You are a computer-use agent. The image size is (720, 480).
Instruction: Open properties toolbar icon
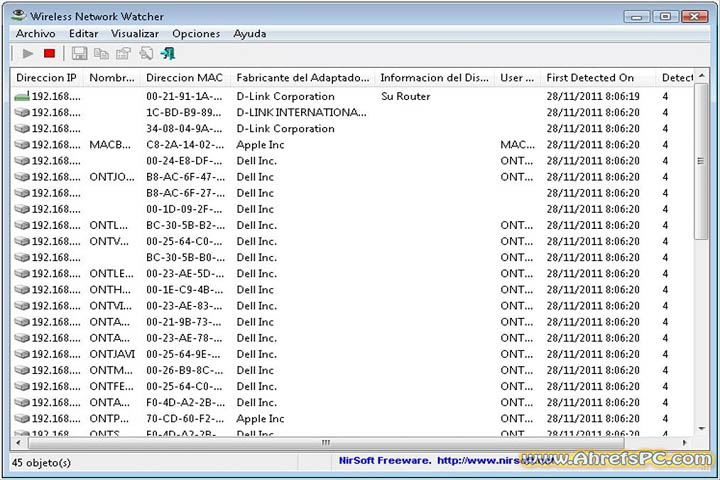123,54
